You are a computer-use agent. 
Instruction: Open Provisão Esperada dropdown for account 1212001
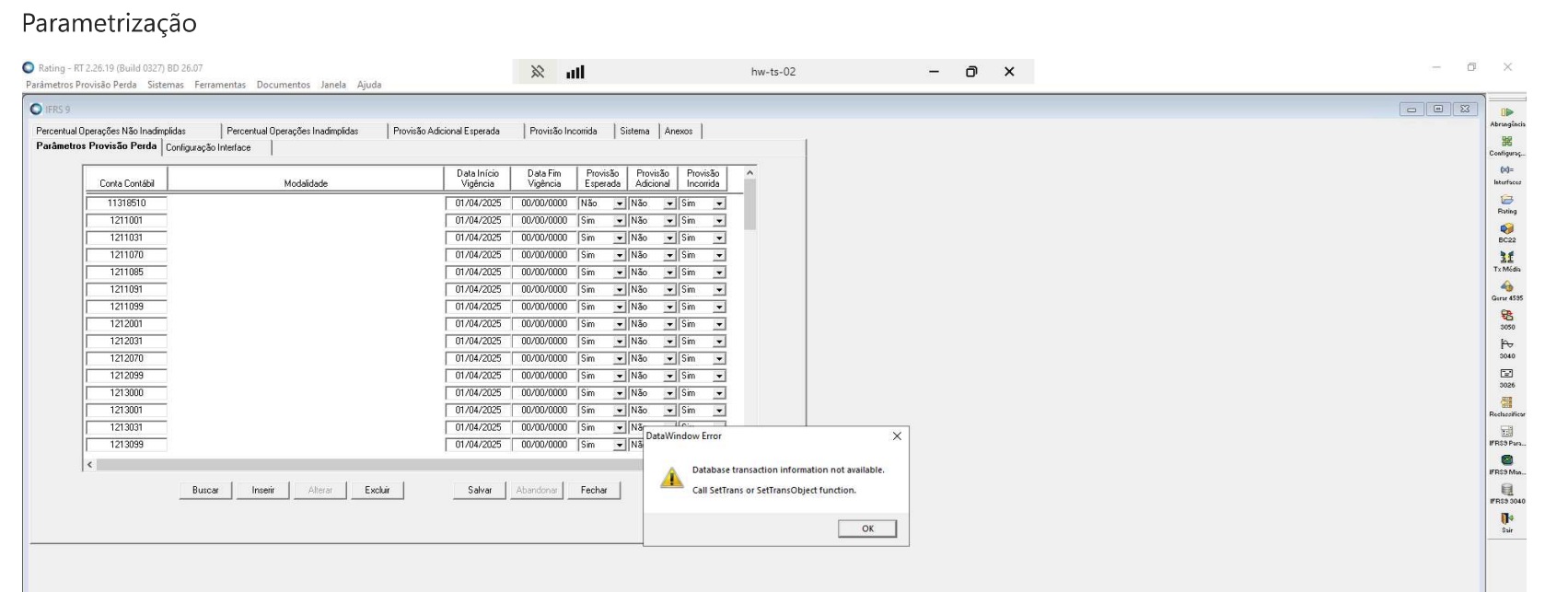click(620, 324)
